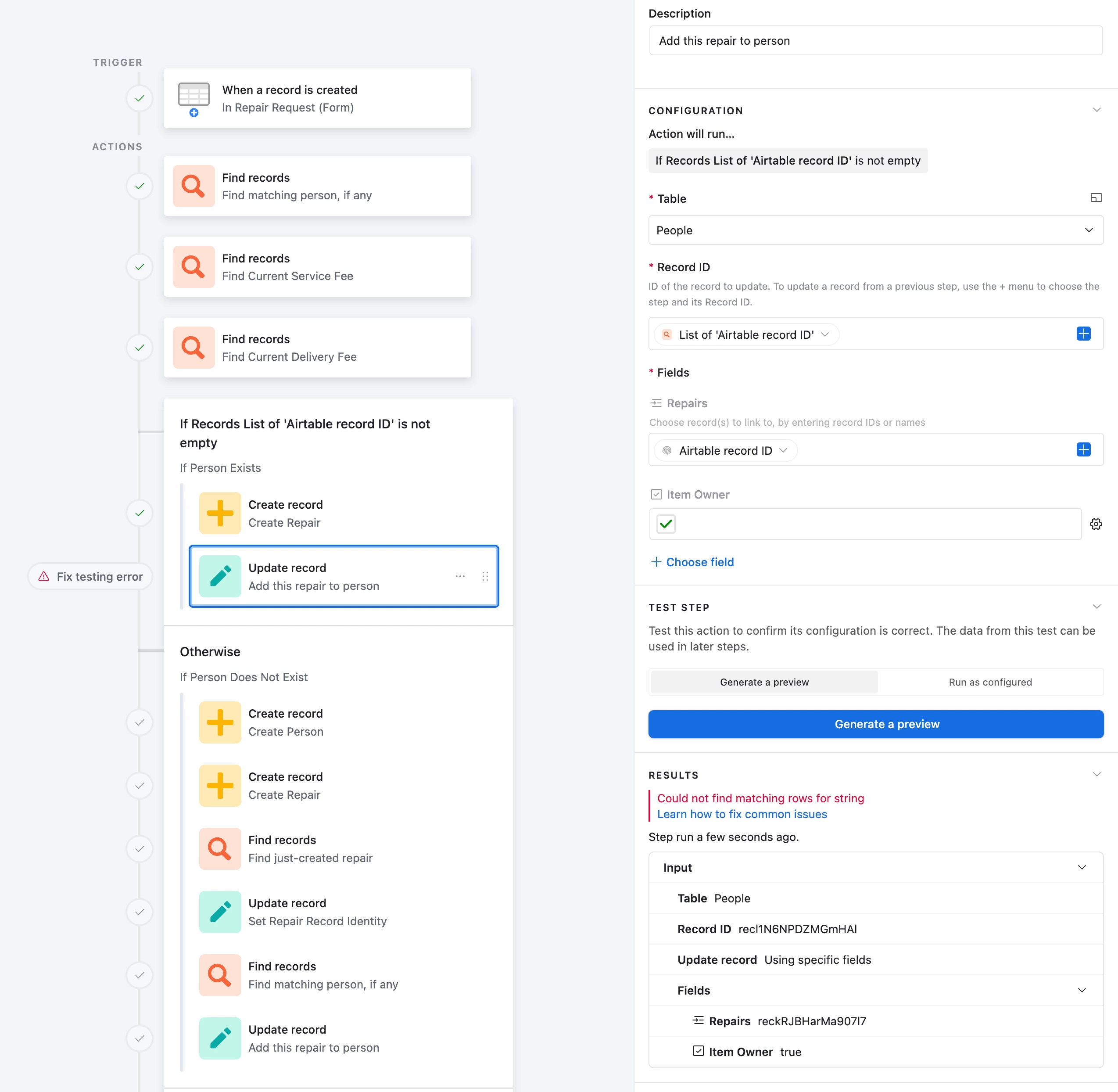Uncheck the Item Owner checkbox
Viewport: 1118px width, 1092px height.
[666, 524]
